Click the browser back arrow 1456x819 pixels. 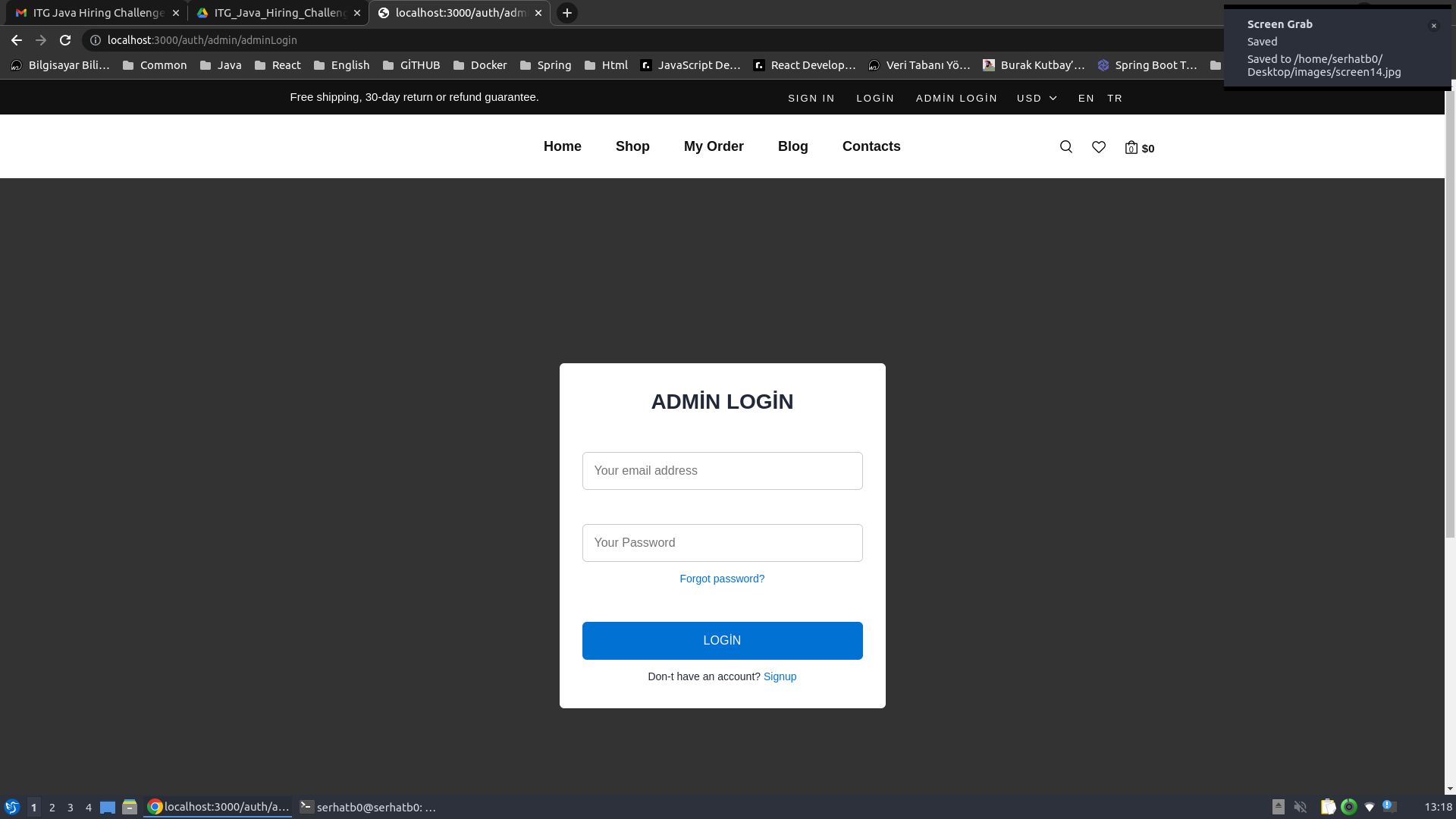[x=17, y=40]
